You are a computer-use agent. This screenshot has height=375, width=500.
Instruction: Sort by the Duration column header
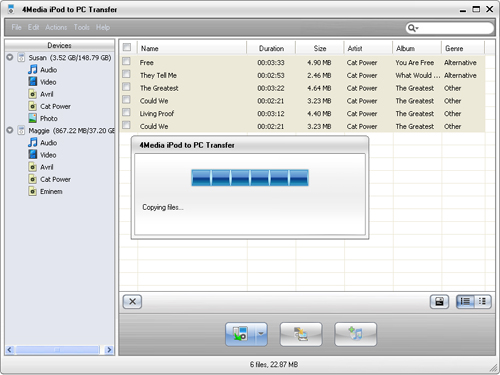[271, 48]
